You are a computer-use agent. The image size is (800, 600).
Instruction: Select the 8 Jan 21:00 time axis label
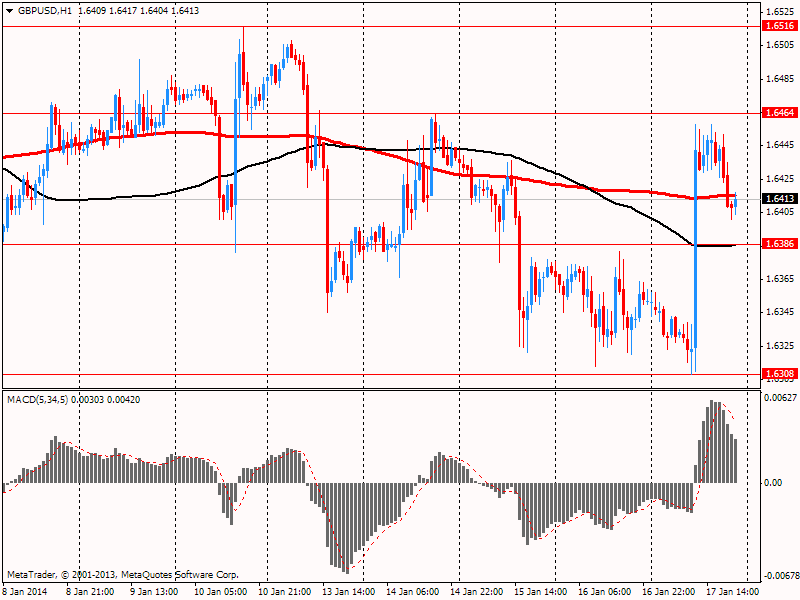[90, 592]
